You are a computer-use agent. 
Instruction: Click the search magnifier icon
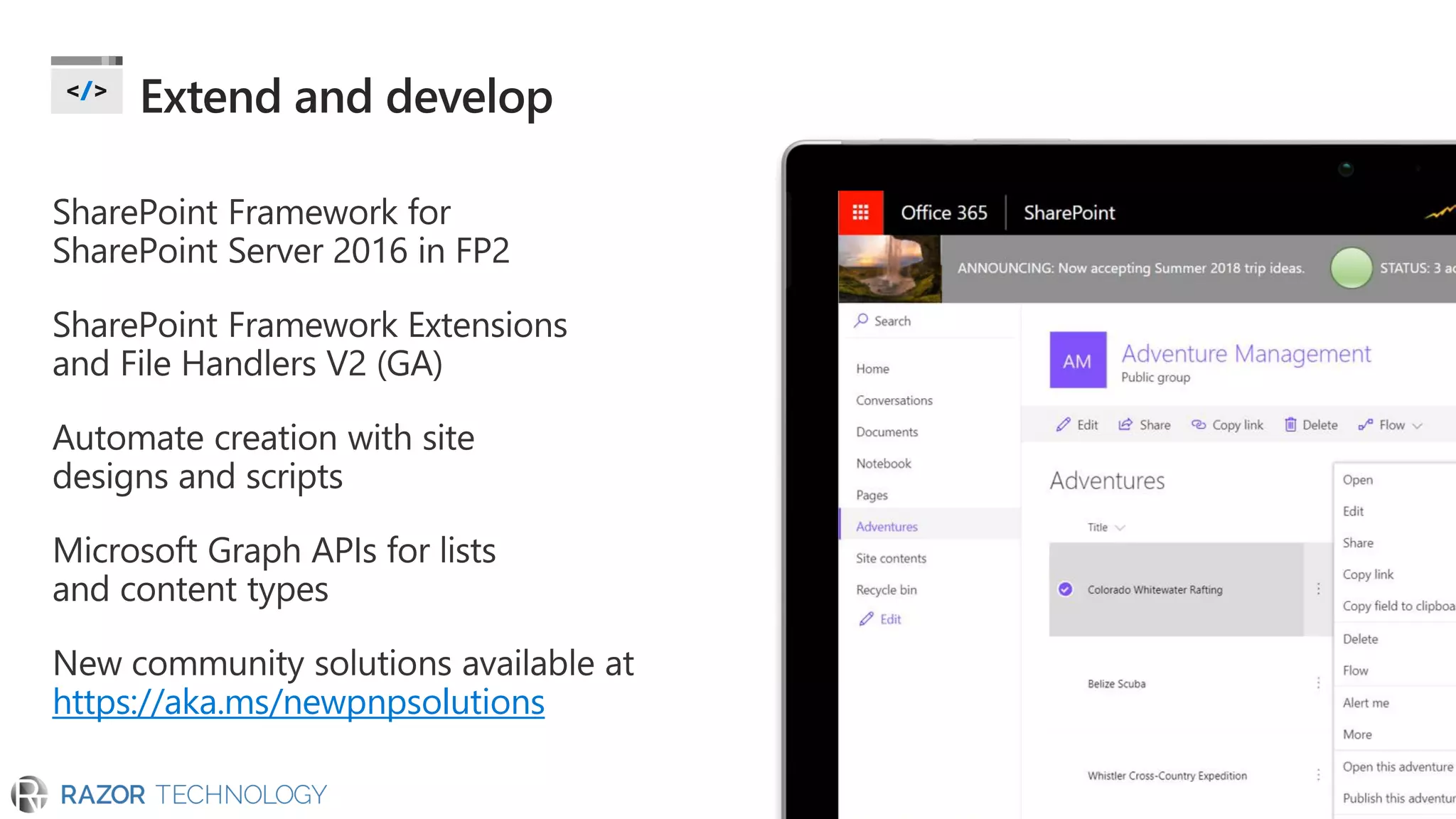[861, 321]
